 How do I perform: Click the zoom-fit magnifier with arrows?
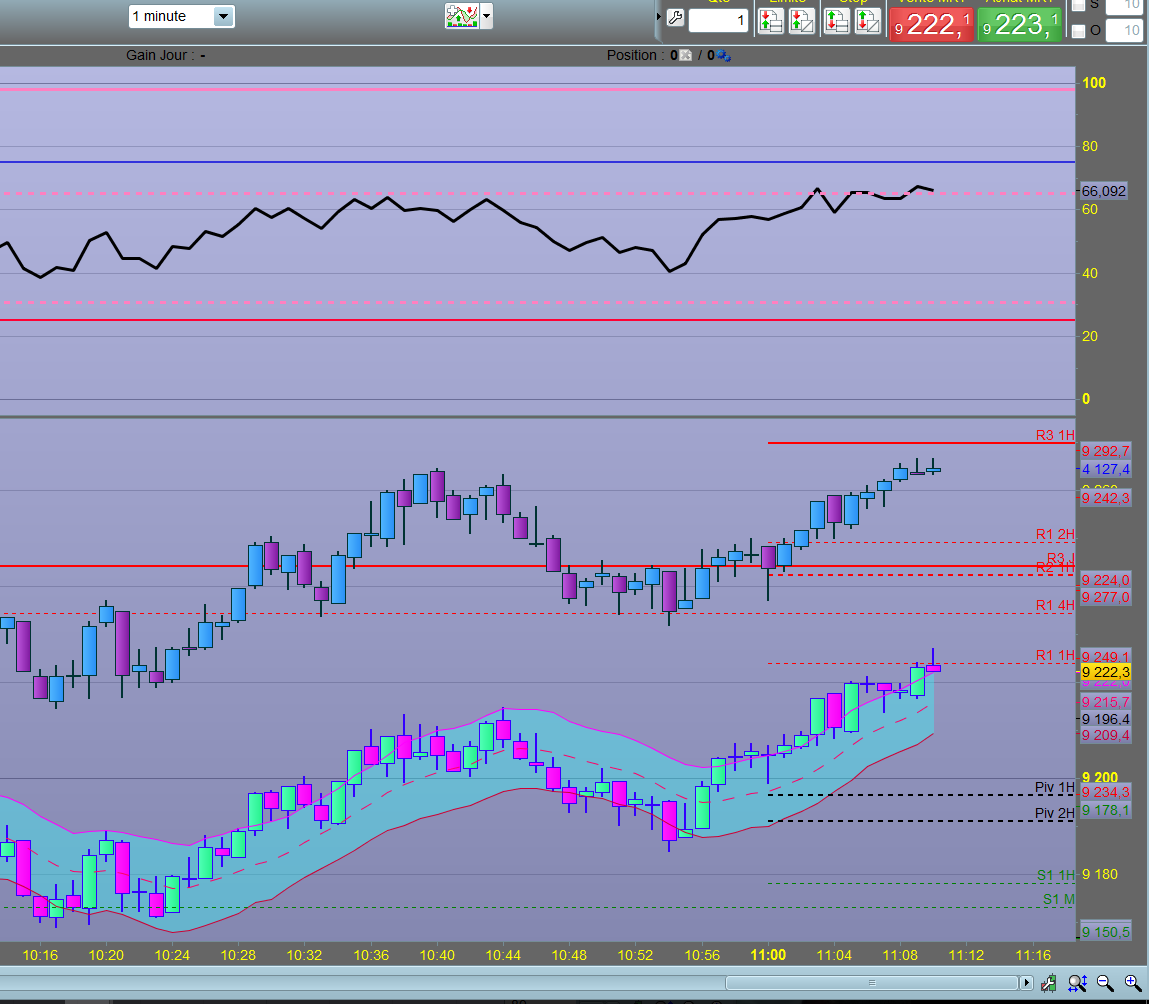coord(1077,983)
